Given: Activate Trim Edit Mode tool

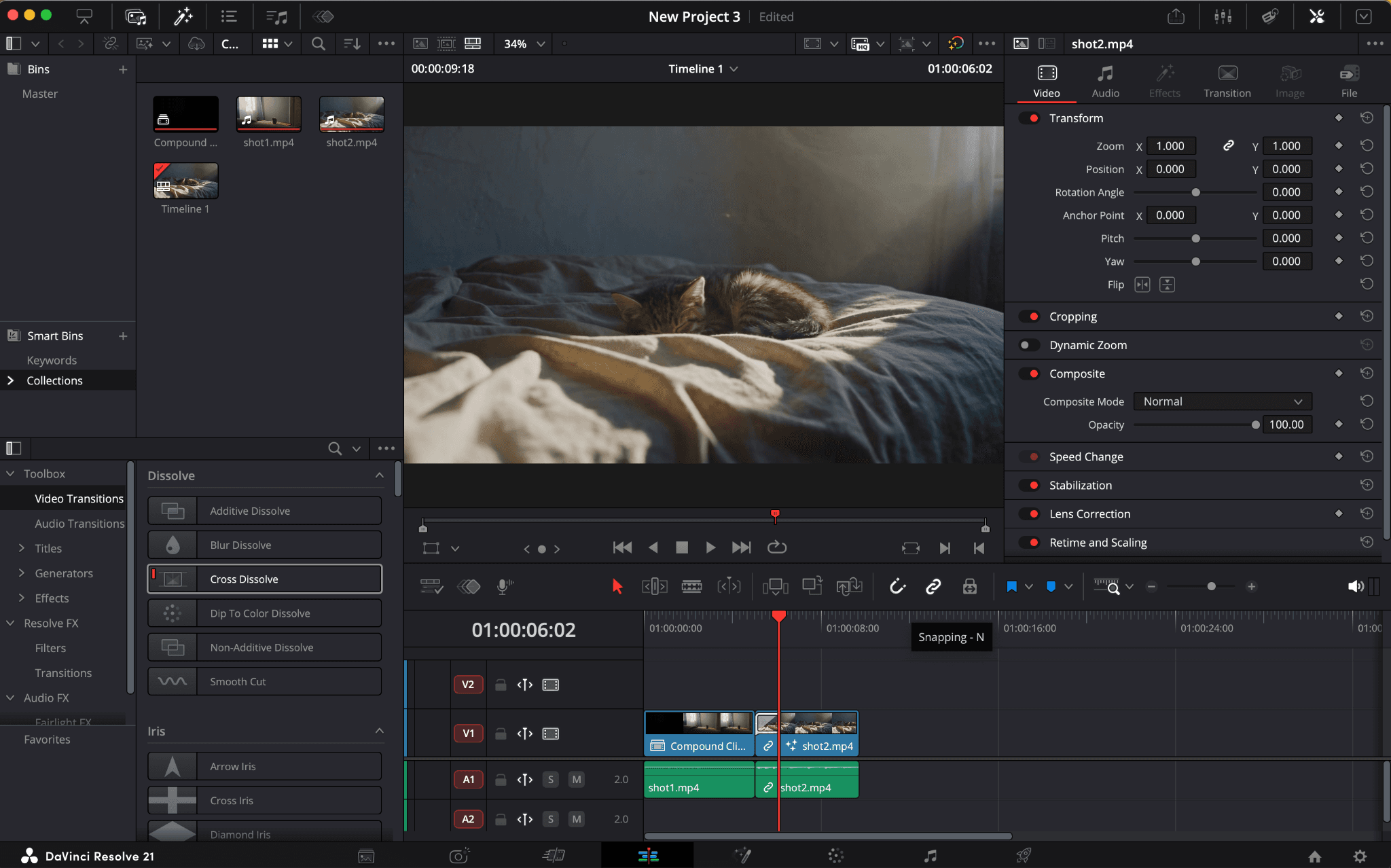Looking at the screenshot, I should coord(655,586).
